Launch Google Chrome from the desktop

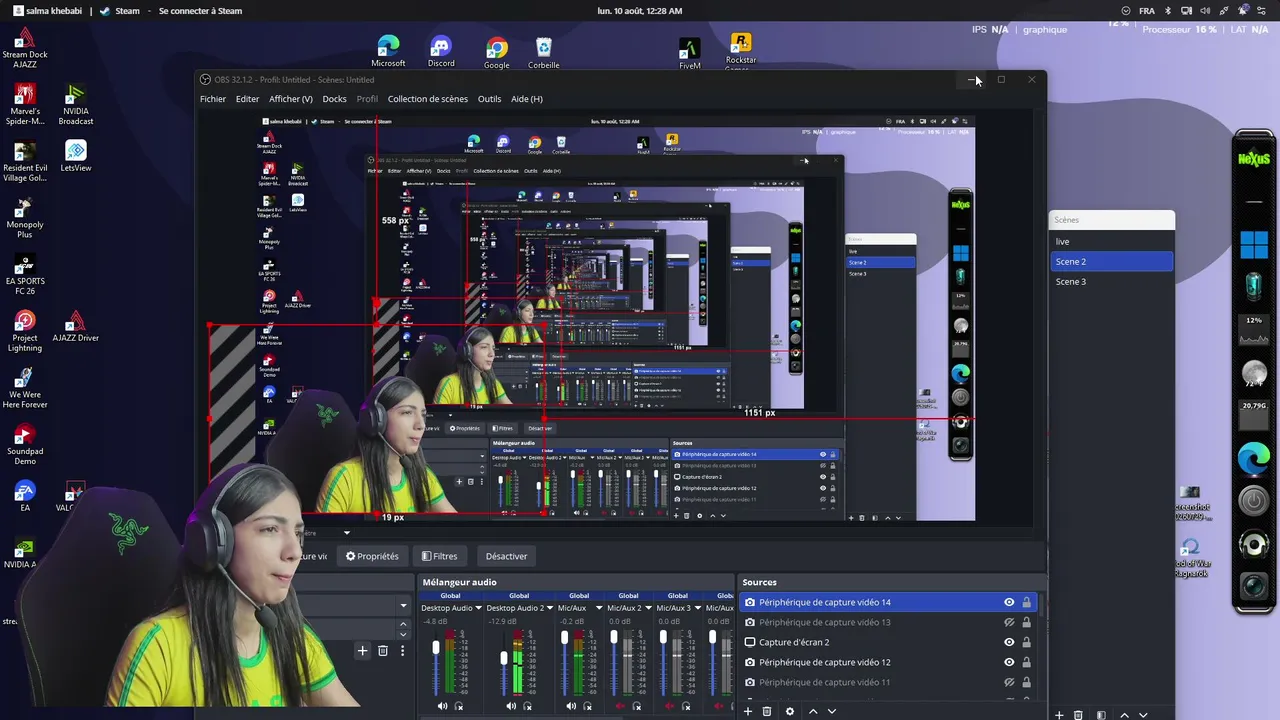[x=497, y=53]
